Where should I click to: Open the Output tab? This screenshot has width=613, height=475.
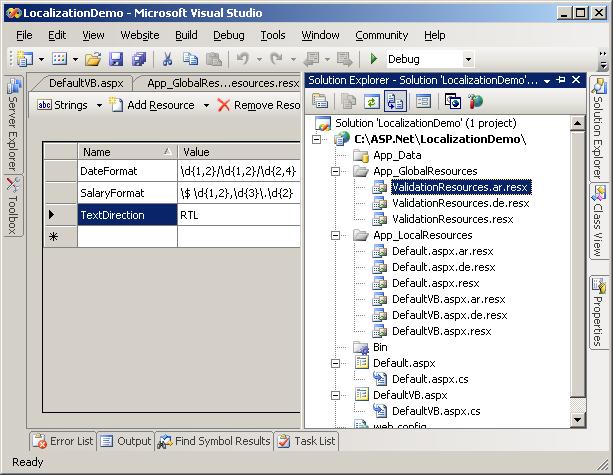coord(126,441)
